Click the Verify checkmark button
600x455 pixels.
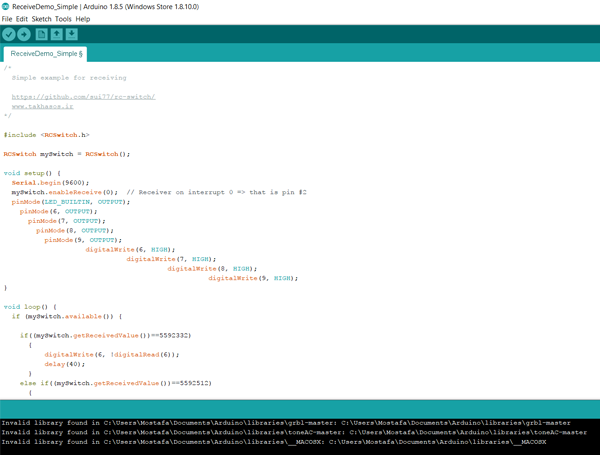[9, 34]
